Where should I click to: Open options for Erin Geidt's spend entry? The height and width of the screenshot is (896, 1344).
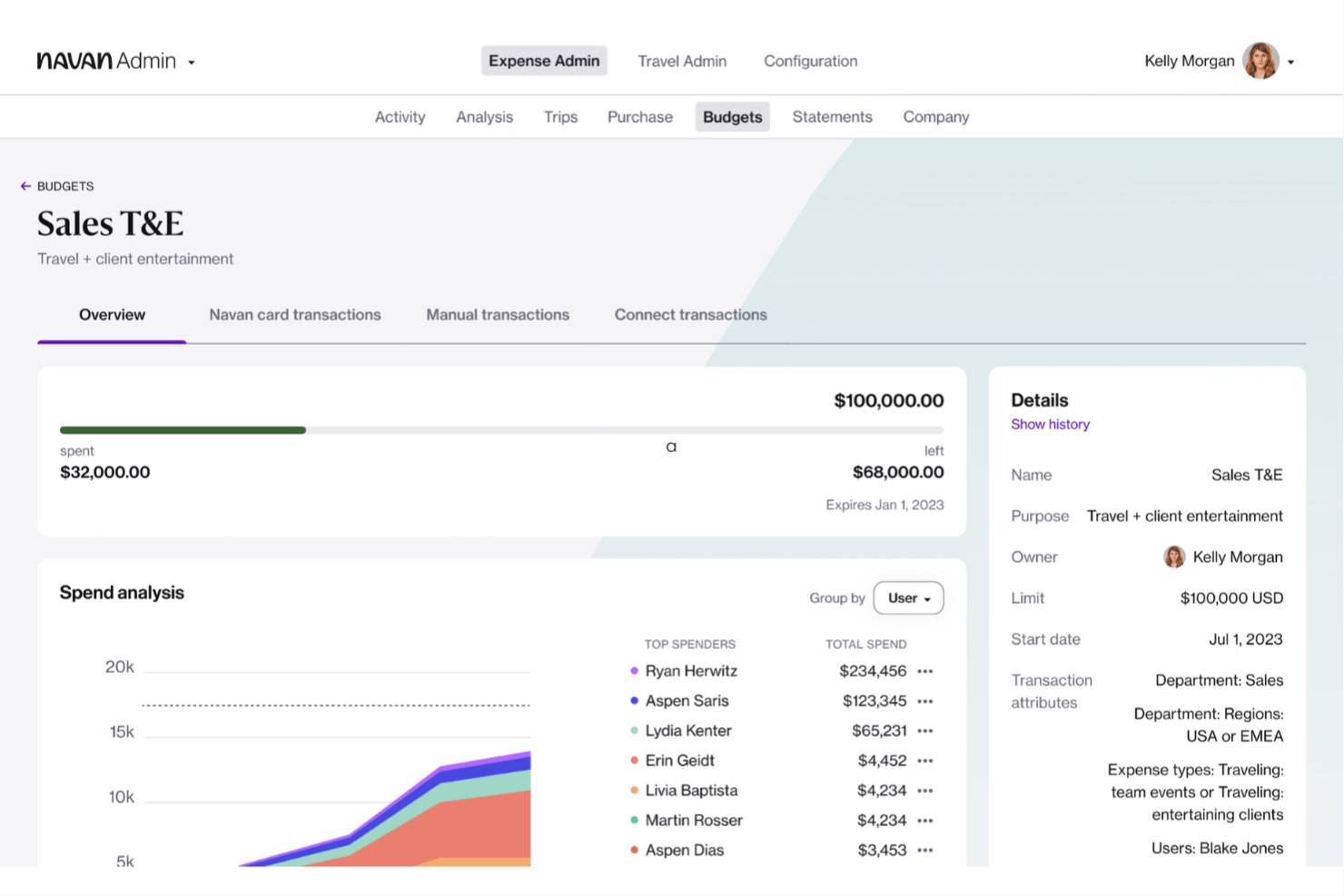[925, 760]
